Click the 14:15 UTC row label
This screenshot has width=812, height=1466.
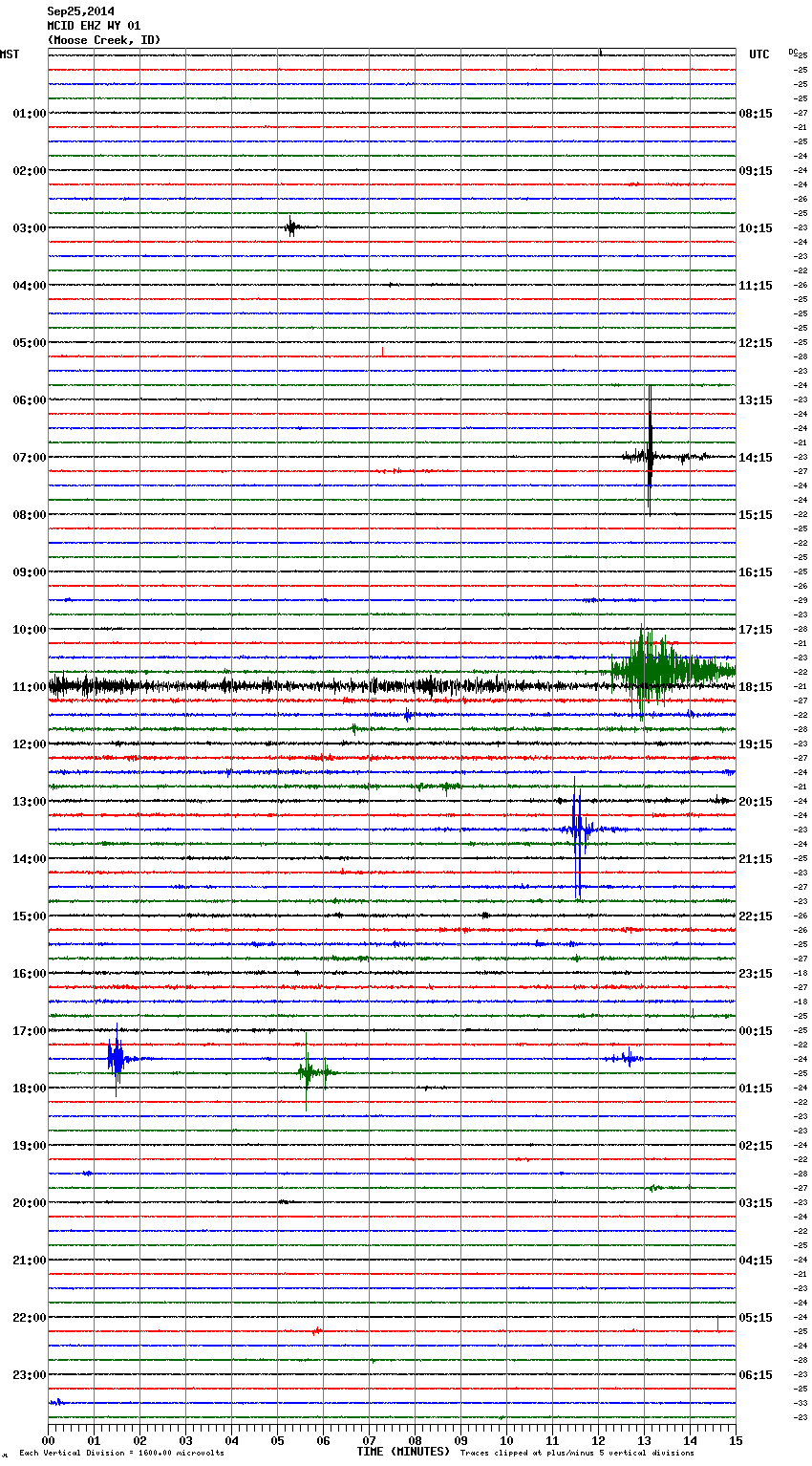click(x=756, y=458)
